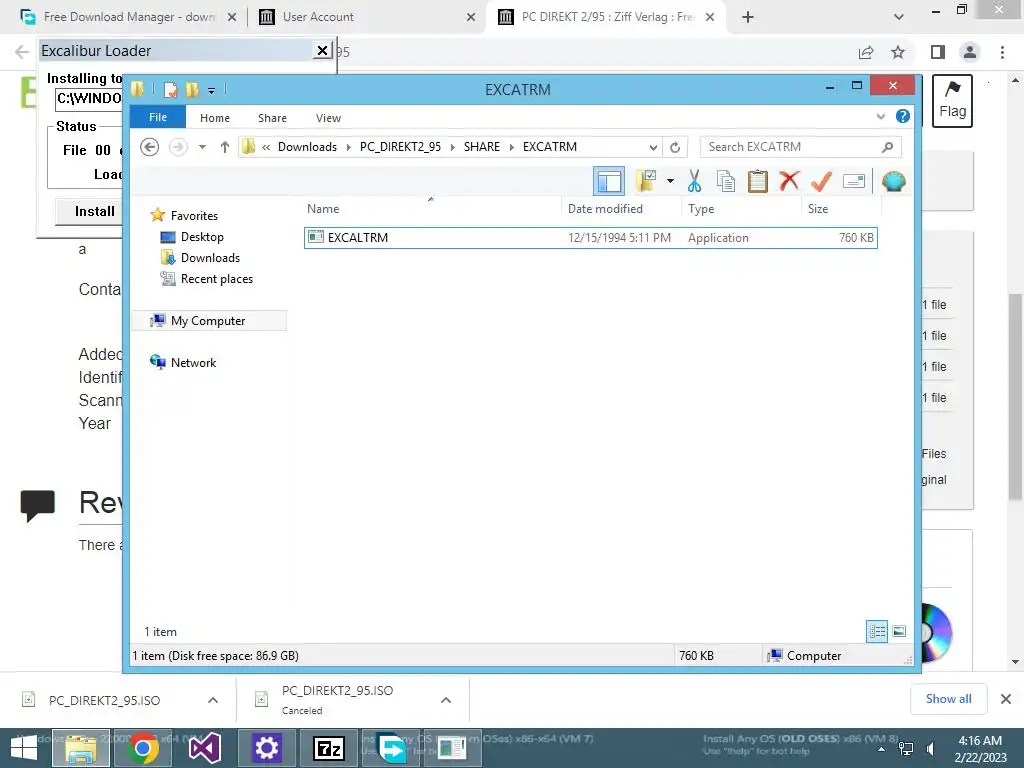The width and height of the screenshot is (1024, 768).
Task: Click the blue shell globe icon
Action: pyautogui.click(x=893, y=181)
